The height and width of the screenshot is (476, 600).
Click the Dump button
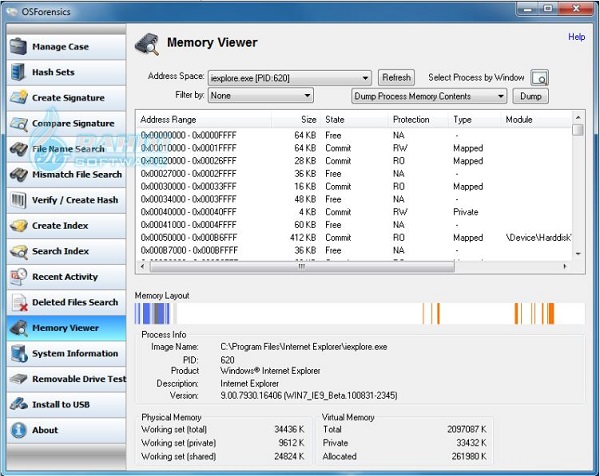(x=531, y=97)
